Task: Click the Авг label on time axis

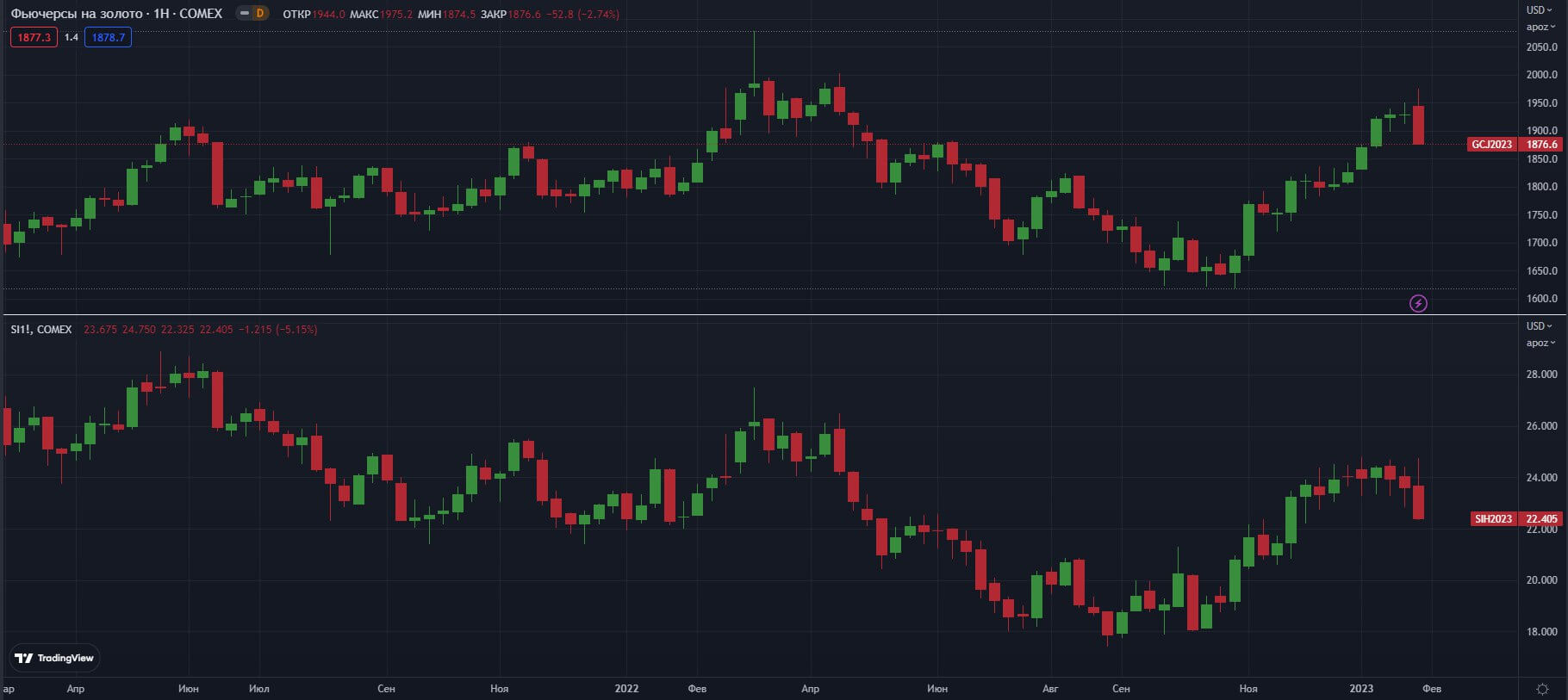Action: click(x=1050, y=689)
